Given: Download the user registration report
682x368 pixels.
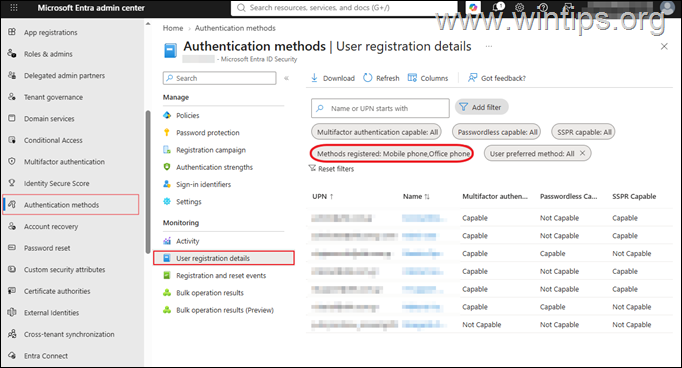Looking at the screenshot, I should pos(333,78).
